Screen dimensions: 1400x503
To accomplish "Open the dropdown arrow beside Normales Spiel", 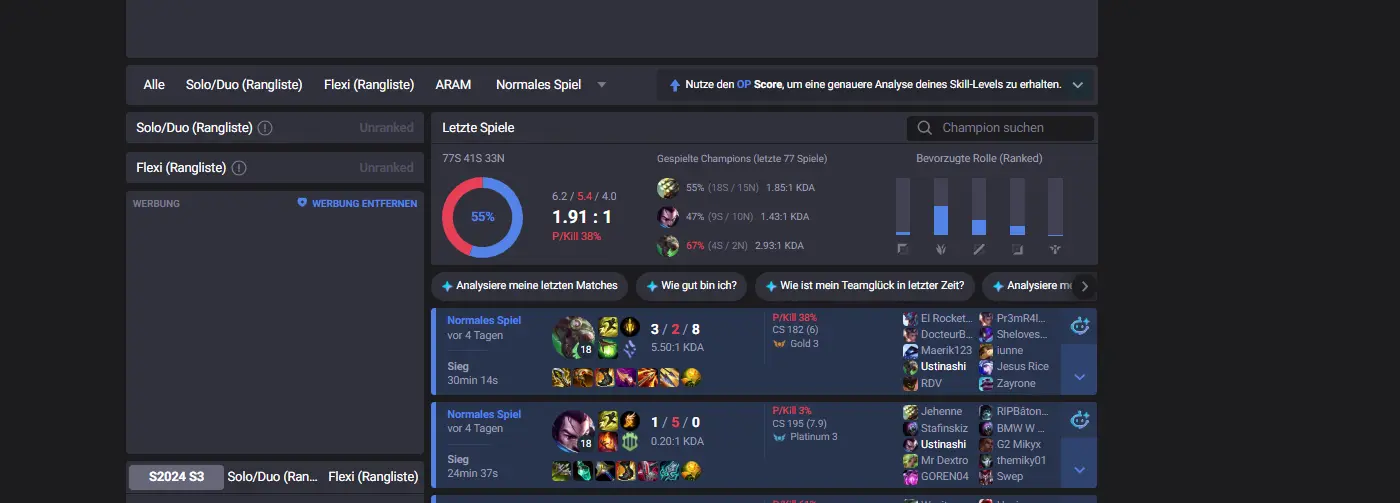I will [x=602, y=85].
